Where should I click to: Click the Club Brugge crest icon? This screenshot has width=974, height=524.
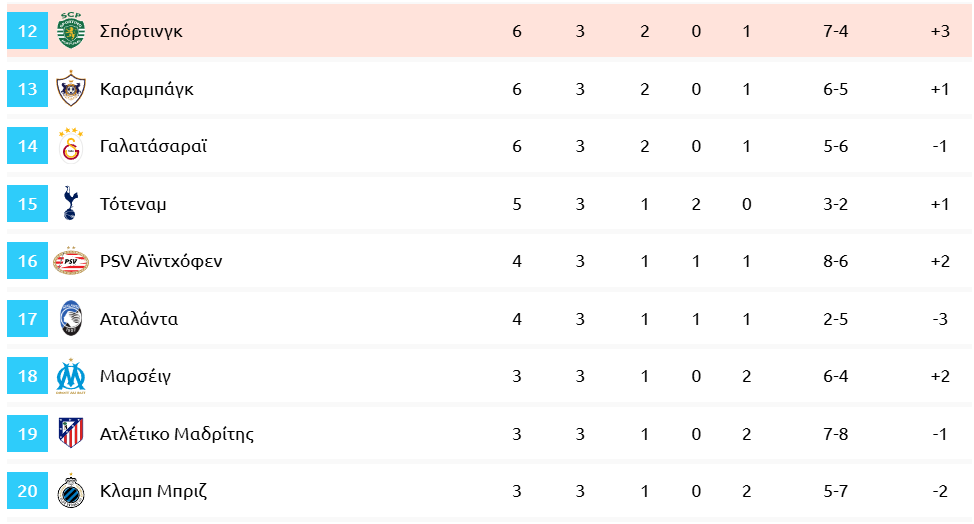point(70,491)
